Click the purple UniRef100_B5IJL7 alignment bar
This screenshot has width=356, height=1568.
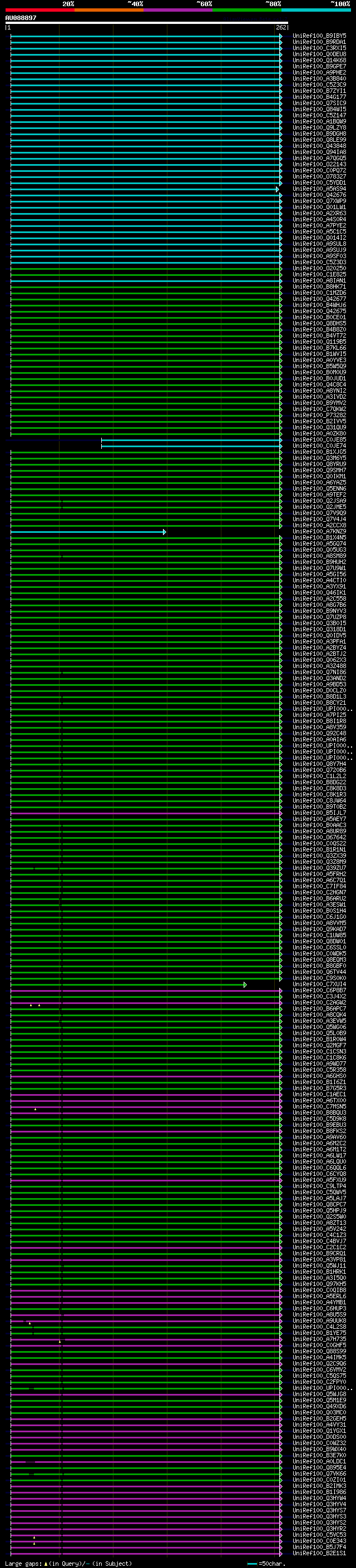tap(146, 813)
